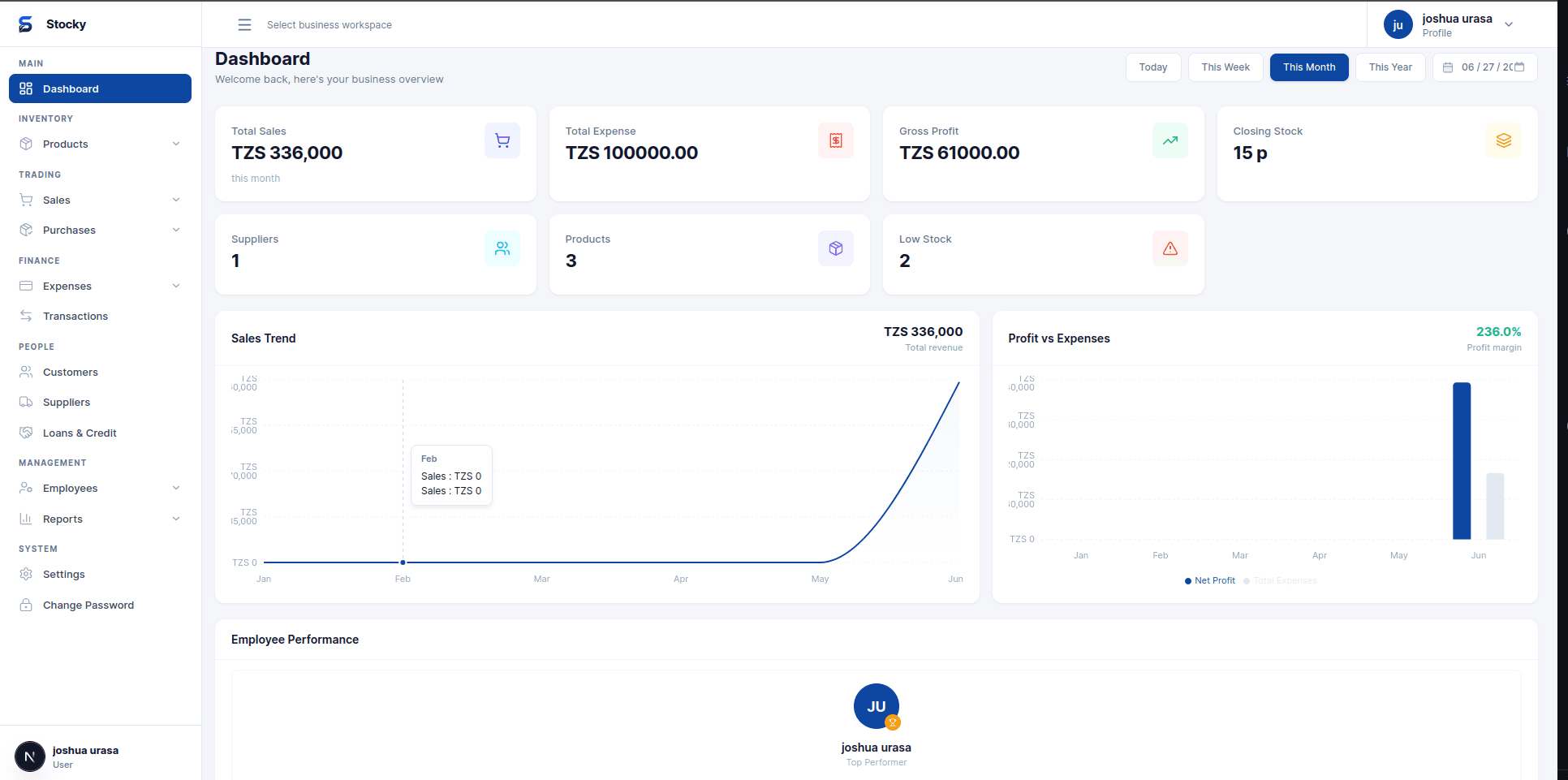Click the Top Performer label
This screenshot has height=780, width=1568.
(x=877, y=762)
